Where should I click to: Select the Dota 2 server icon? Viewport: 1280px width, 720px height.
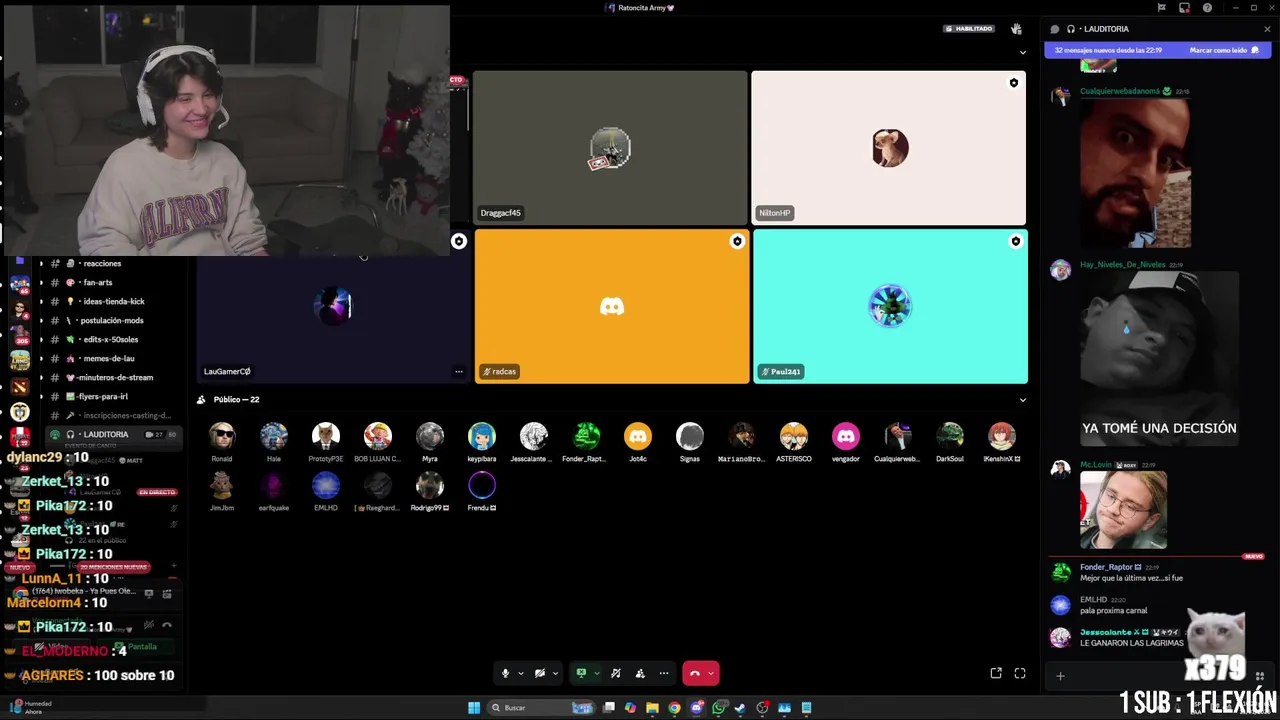pos(20,386)
